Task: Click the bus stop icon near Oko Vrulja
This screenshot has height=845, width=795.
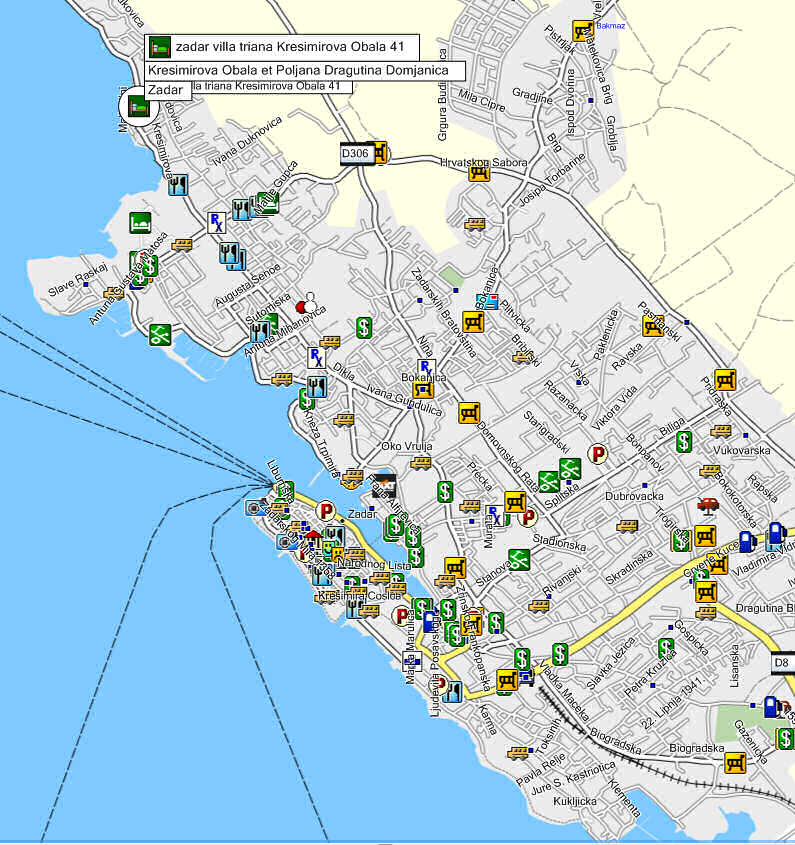Action: (420, 463)
